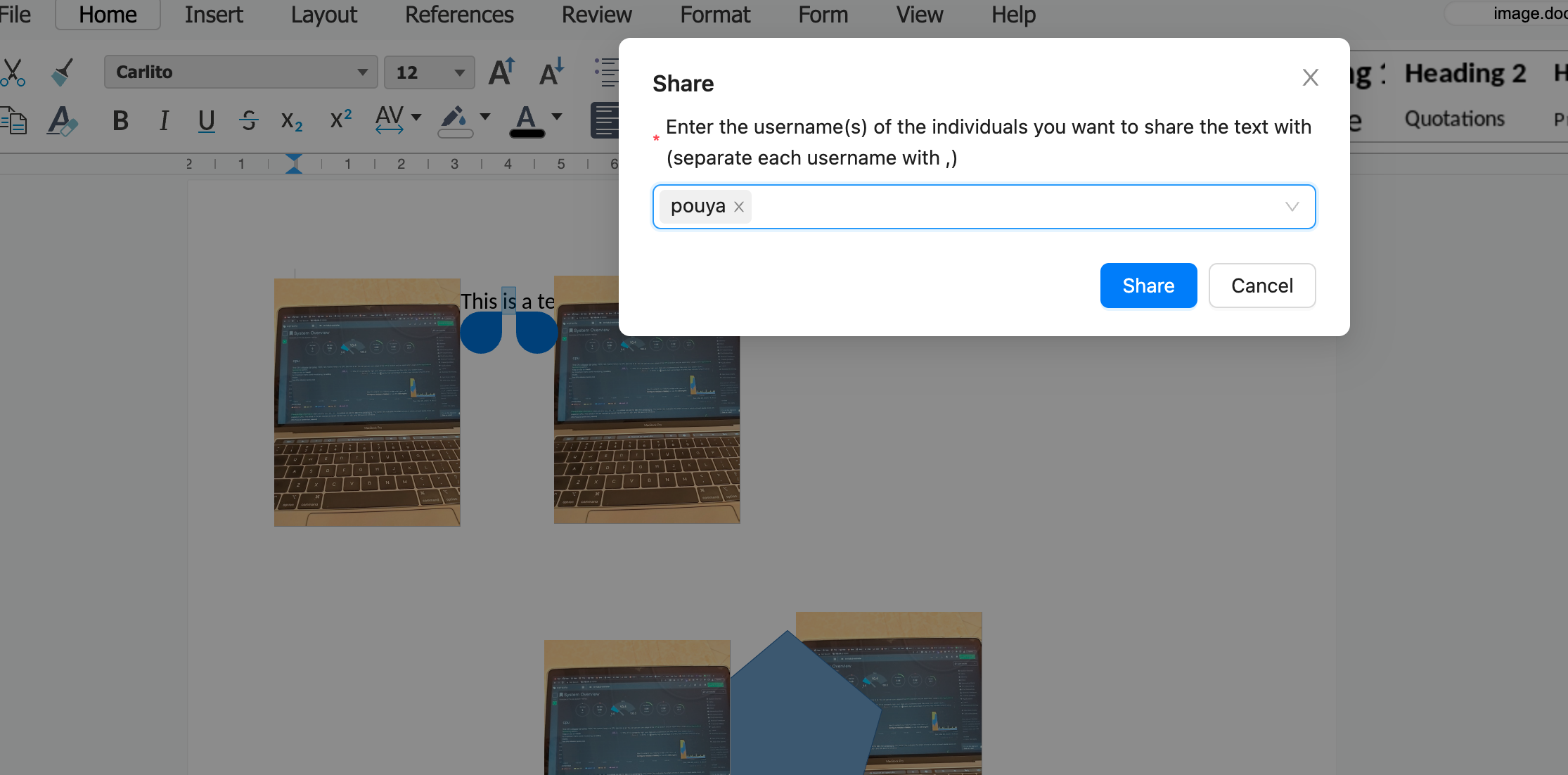The height and width of the screenshot is (775, 1568).
Task: Toggle Underline formatting
Action: click(x=206, y=121)
